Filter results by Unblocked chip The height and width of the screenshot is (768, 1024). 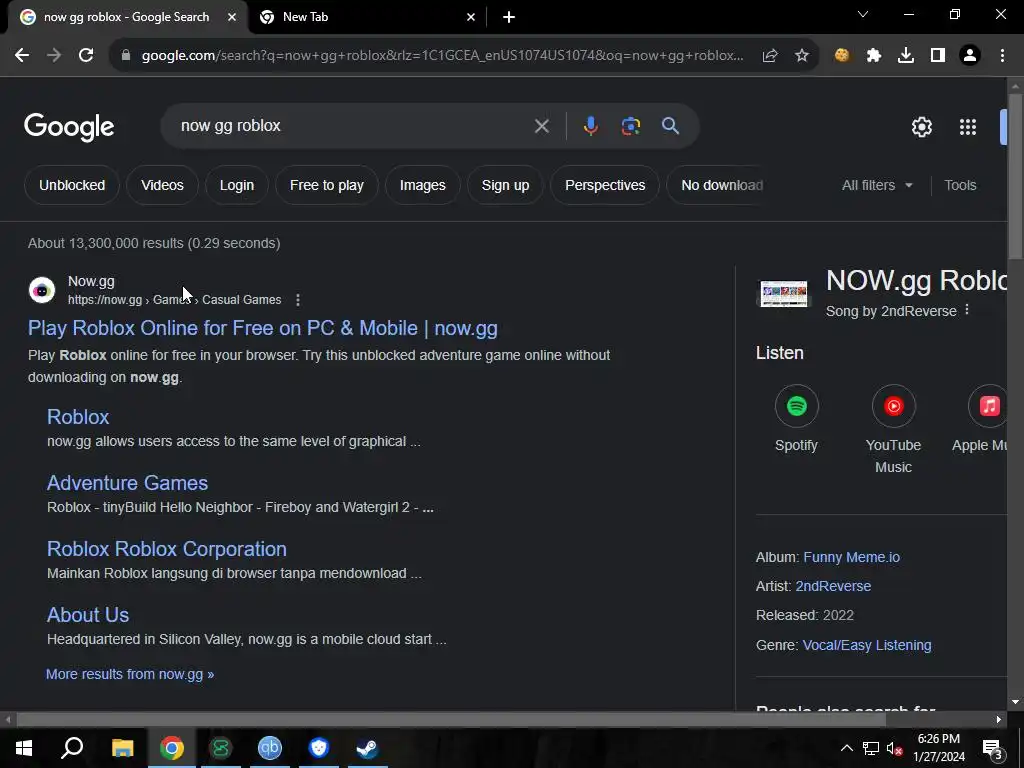[x=72, y=185]
